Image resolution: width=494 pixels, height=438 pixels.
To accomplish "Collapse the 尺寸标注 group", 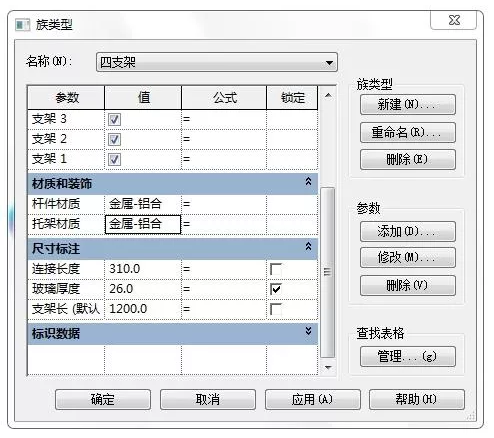I will pyautogui.click(x=308, y=247).
